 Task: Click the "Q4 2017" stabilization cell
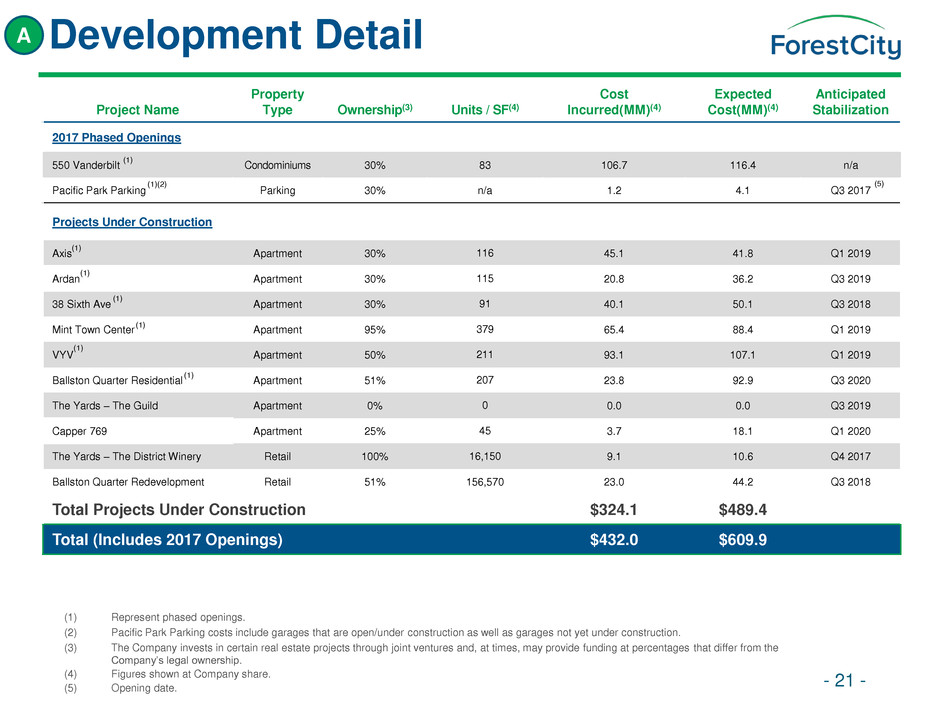click(850, 456)
